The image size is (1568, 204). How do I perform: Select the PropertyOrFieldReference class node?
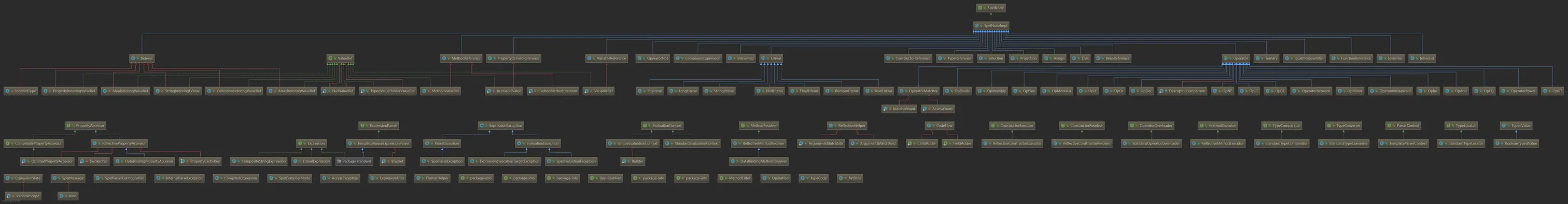tap(514, 59)
